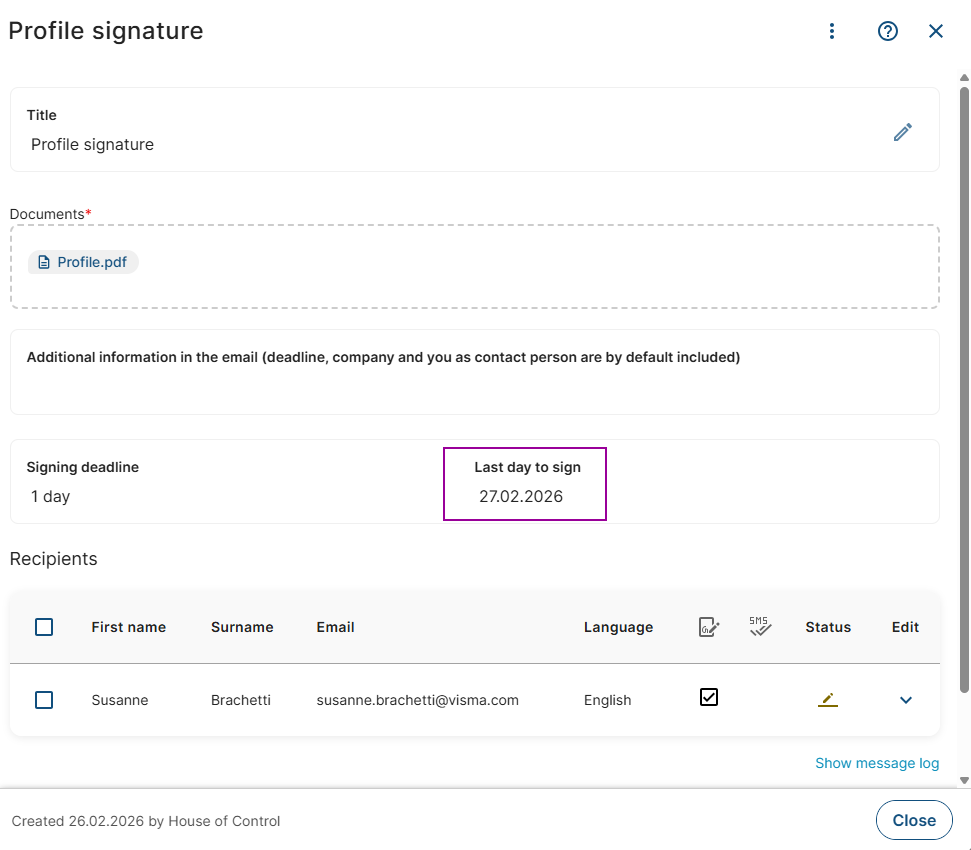Click the SMS verification column header icon
Image resolution: width=971 pixels, height=850 pixels.
click(x=760, y=627)
